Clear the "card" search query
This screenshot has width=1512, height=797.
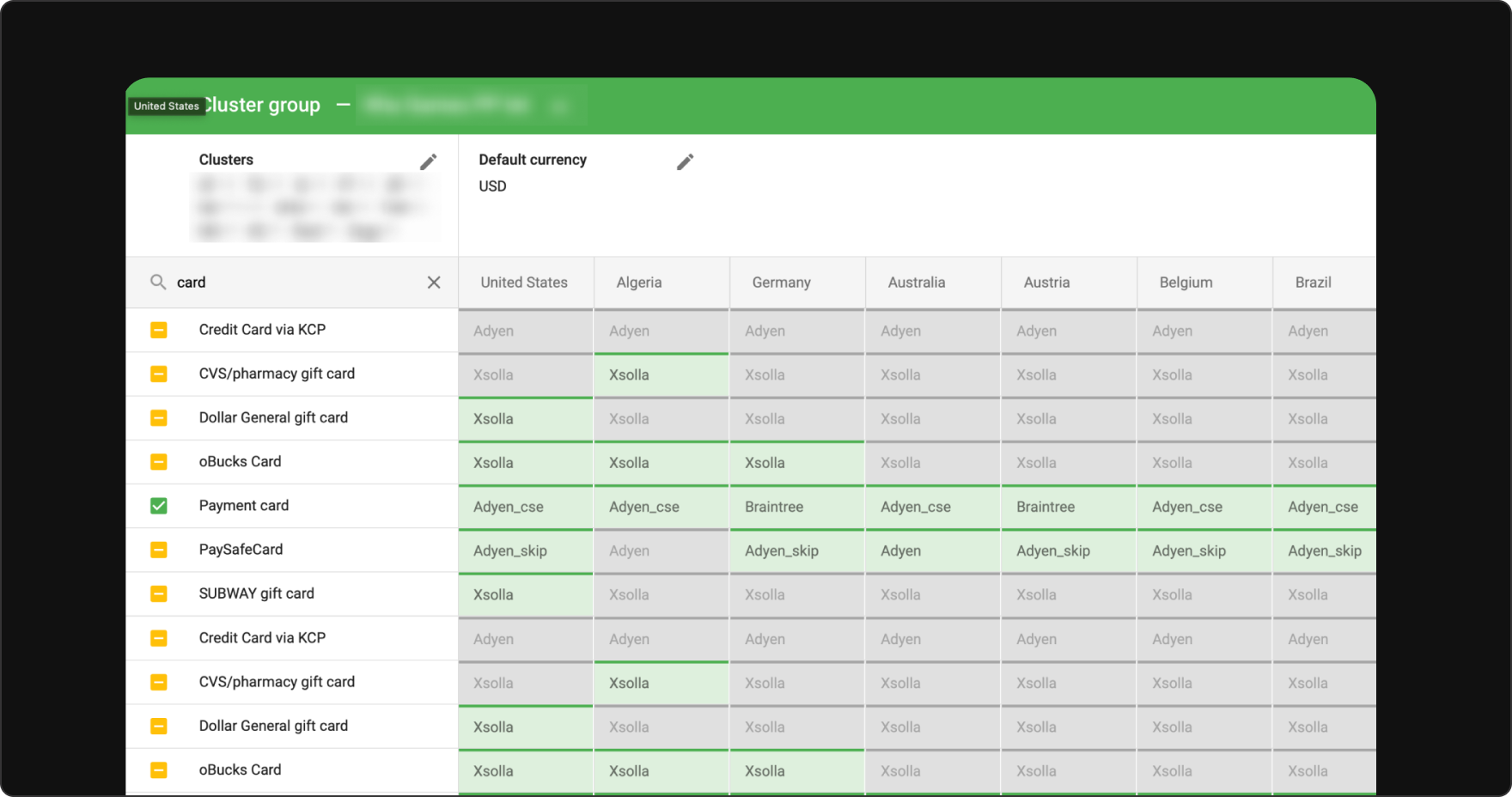coord(434,282)
